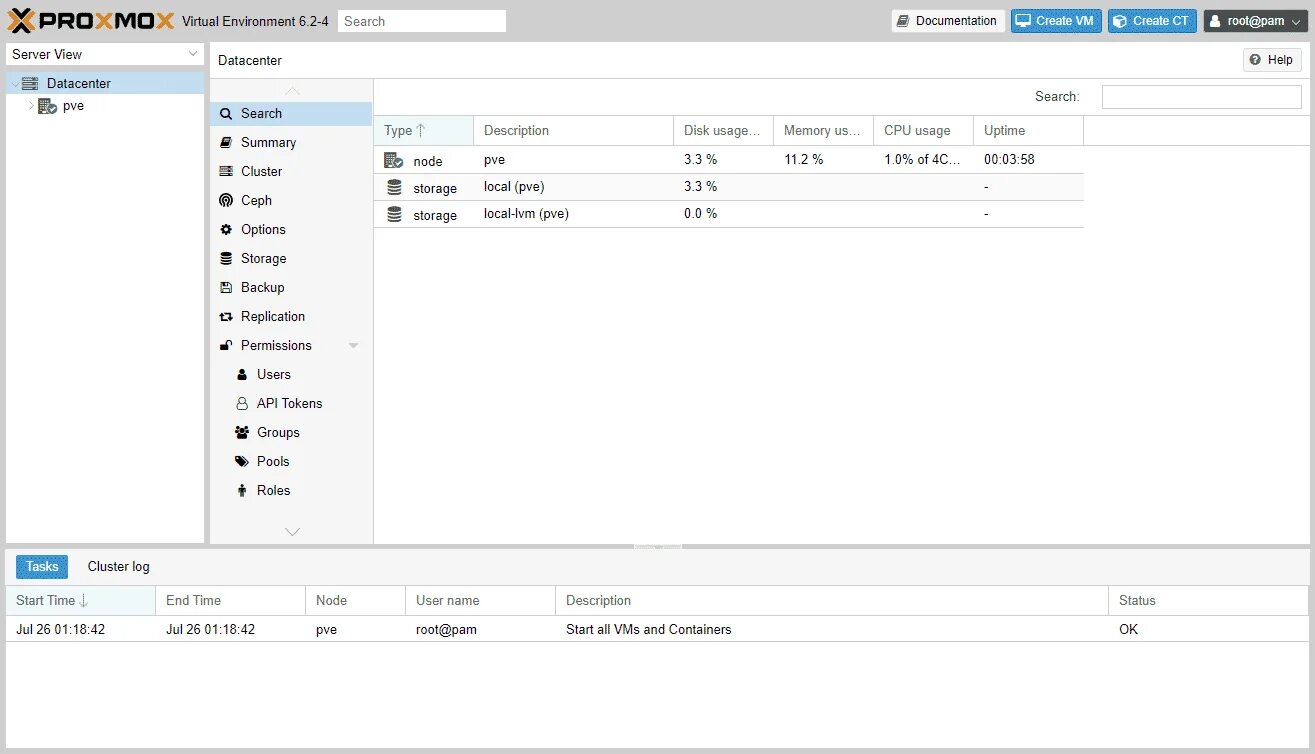
Task: Click the node icon in the pve row
Action: (x=394, y=160)
